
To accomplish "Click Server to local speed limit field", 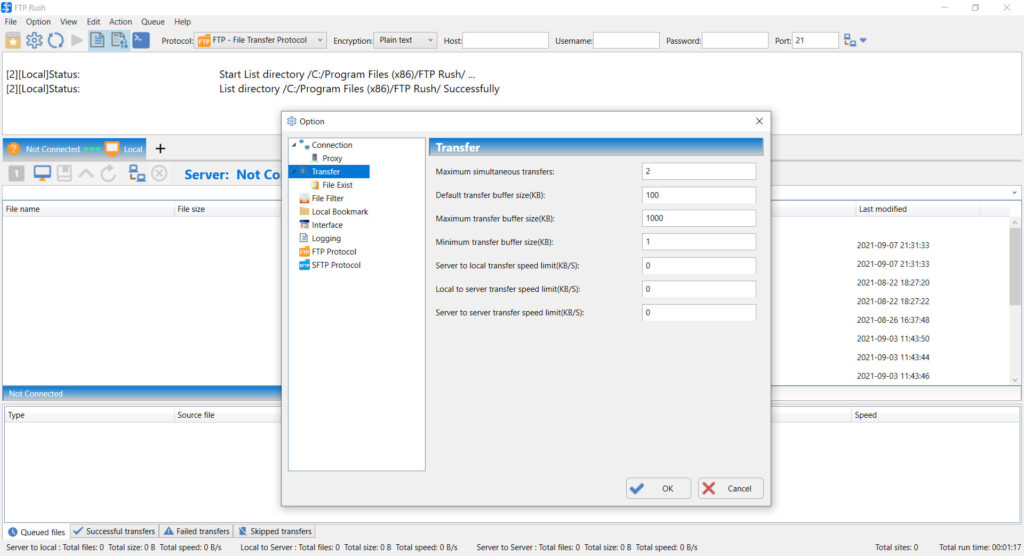I will (x=699, y=265).
